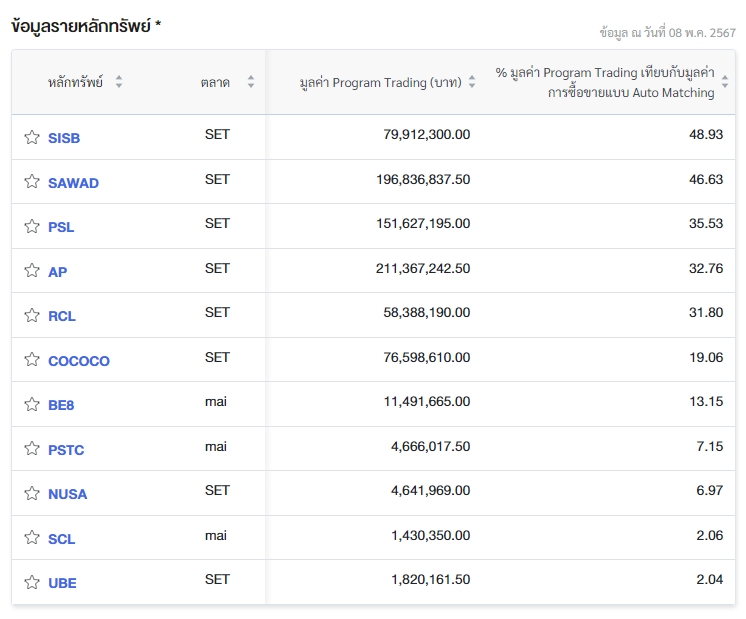Open the SAWAD stock page
This screenshot has width=746, height=619.
73,183
